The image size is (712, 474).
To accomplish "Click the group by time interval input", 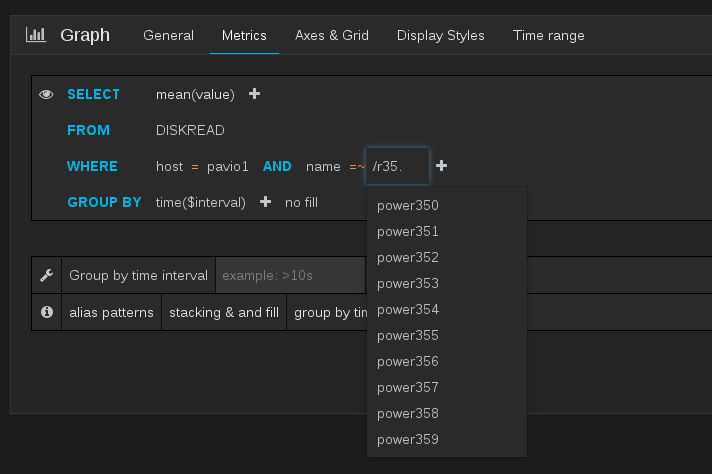I will [291, 275].
